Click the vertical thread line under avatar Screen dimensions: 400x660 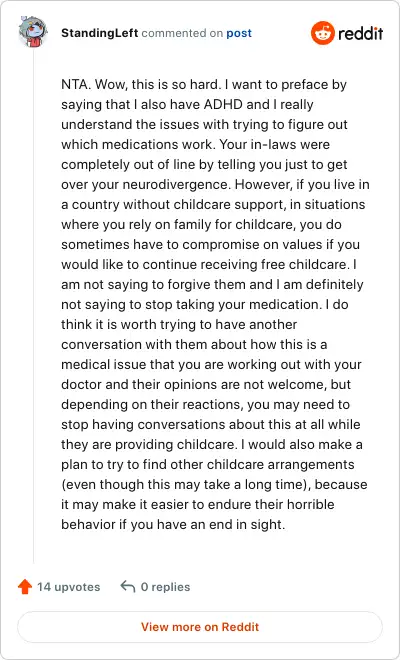pyautogui.click(x=34, y=307)
